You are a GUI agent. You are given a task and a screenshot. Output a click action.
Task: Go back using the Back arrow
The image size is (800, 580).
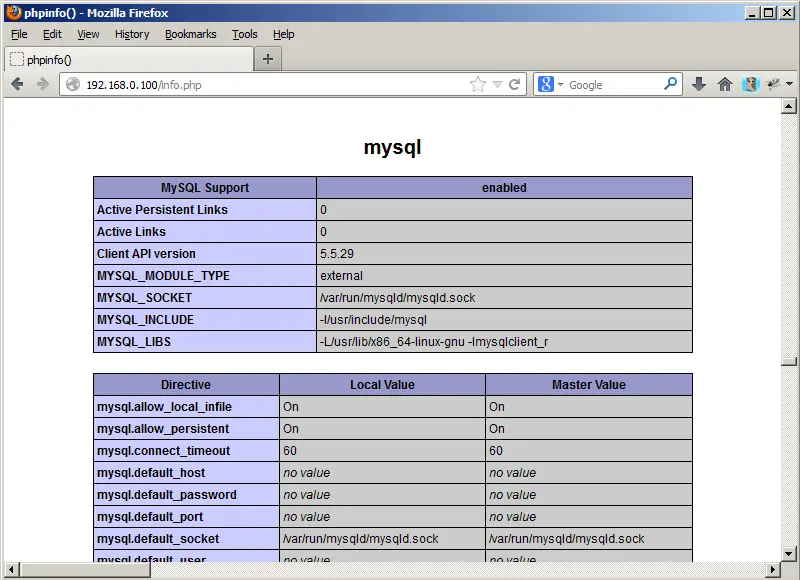pyautogui.click(x=17, y=84)
